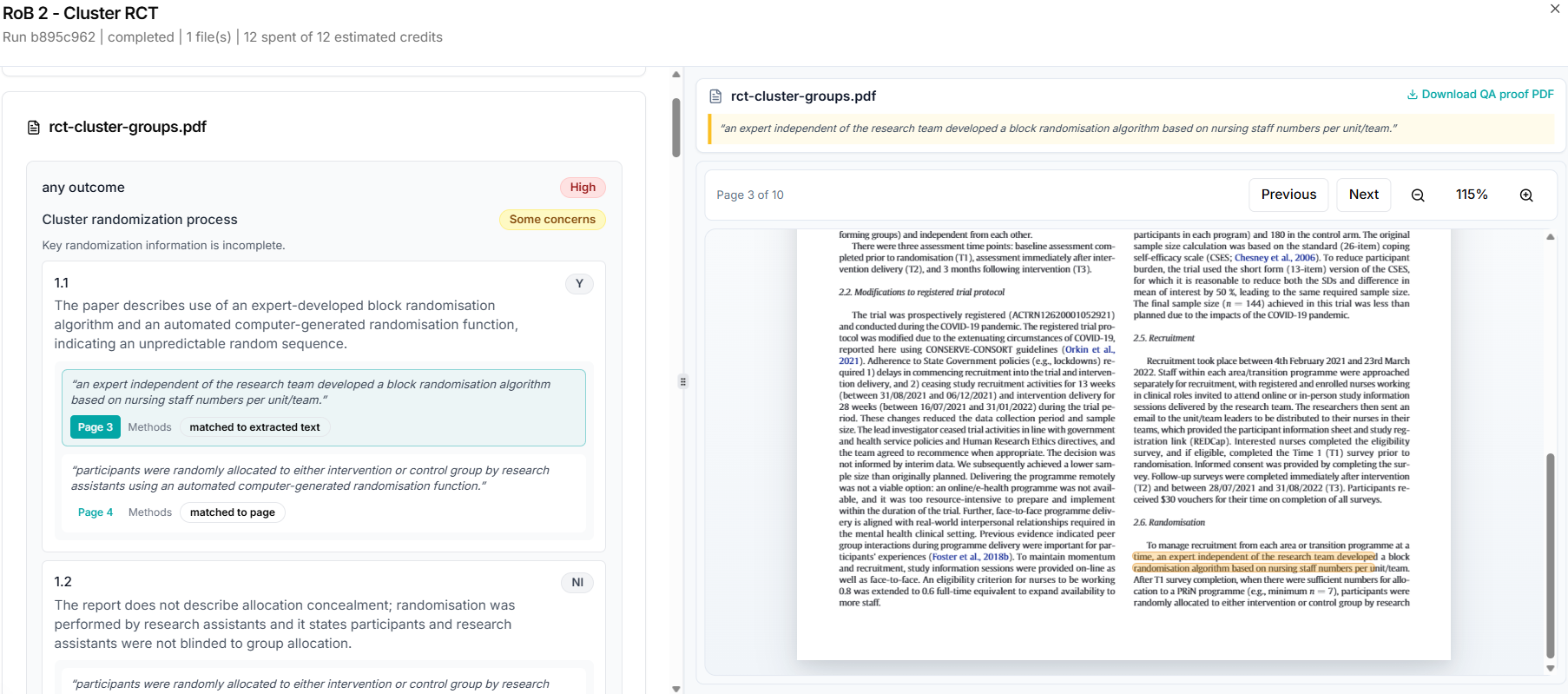Click the document icon in the PDF viewer header

coord(715,96)
